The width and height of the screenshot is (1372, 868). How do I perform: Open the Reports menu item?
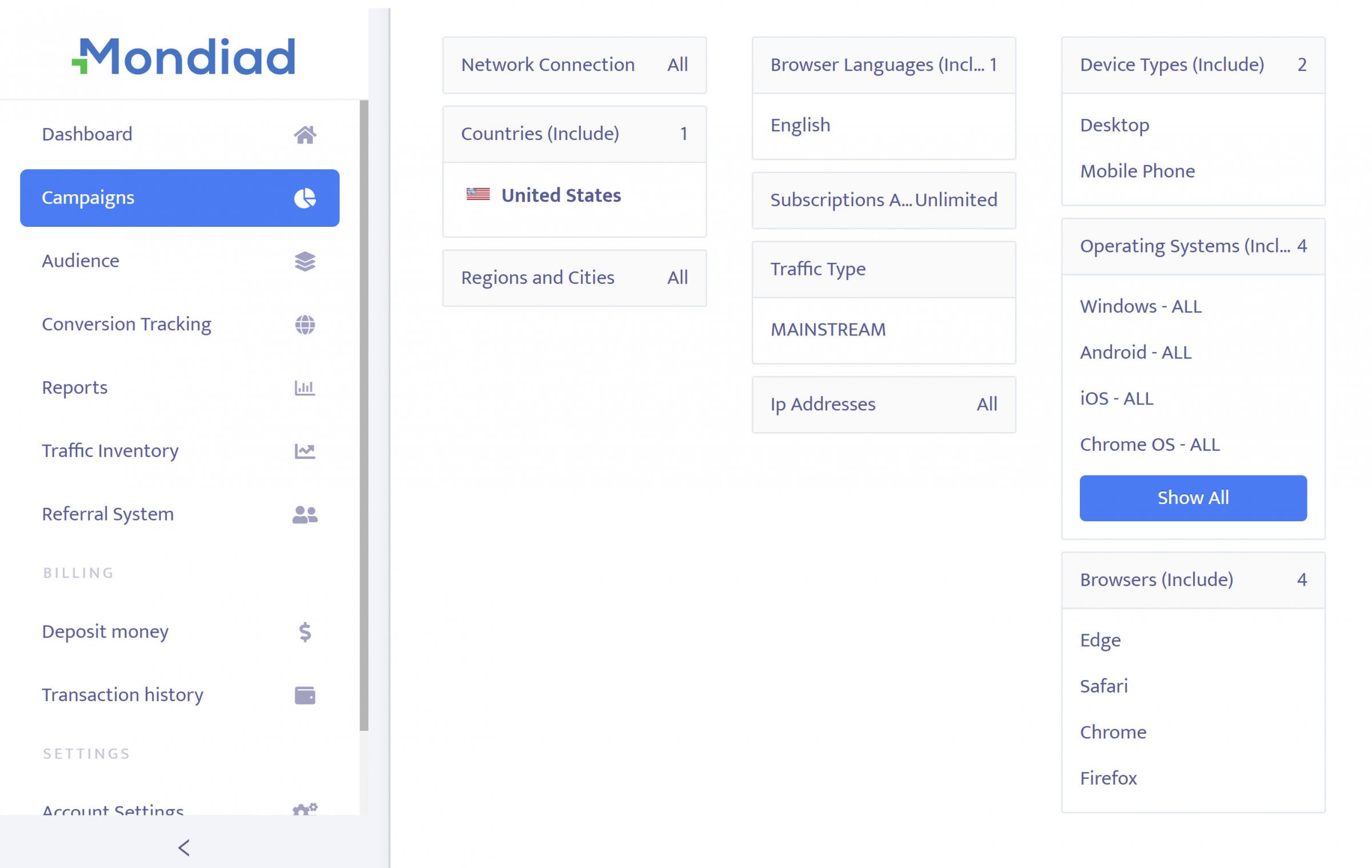pyautogui.click(x=180, y=388)
